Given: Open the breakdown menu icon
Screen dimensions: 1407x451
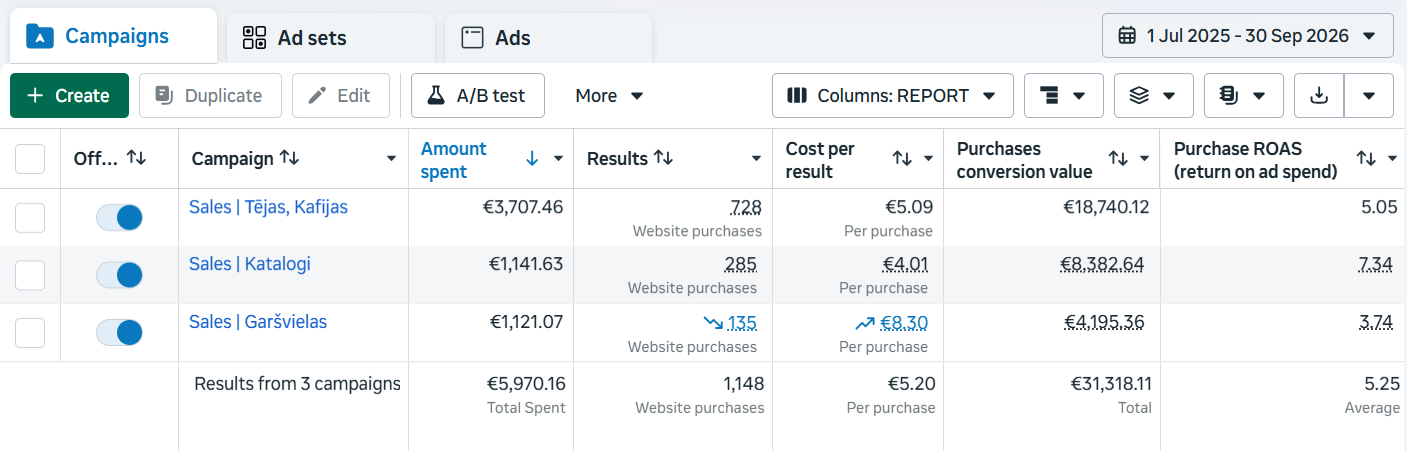Looking at the screenshot, I should click(x=1064, y=96).
